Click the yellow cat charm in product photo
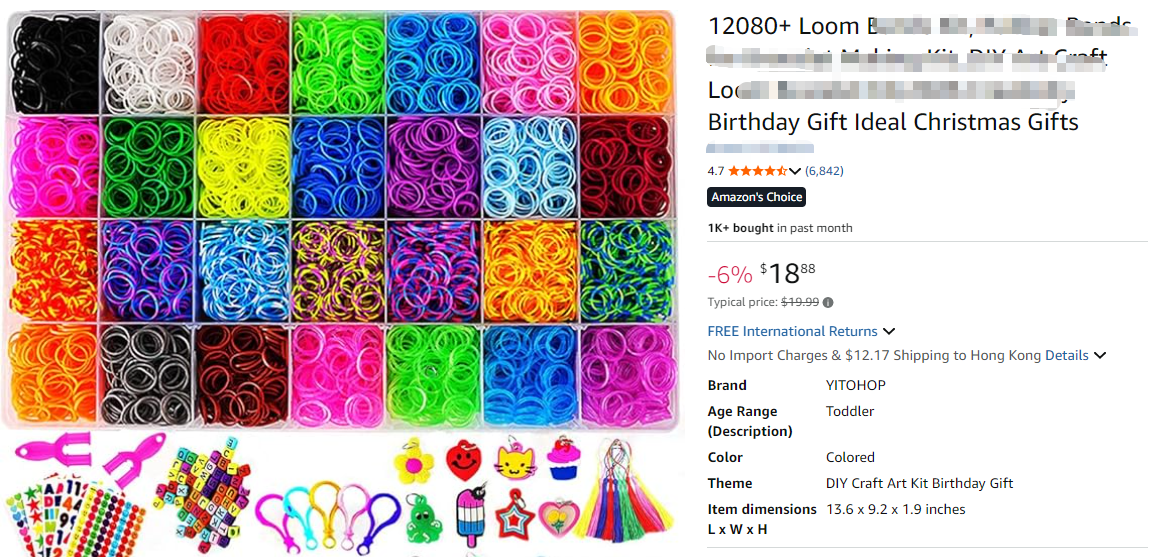 coord(513,462)
